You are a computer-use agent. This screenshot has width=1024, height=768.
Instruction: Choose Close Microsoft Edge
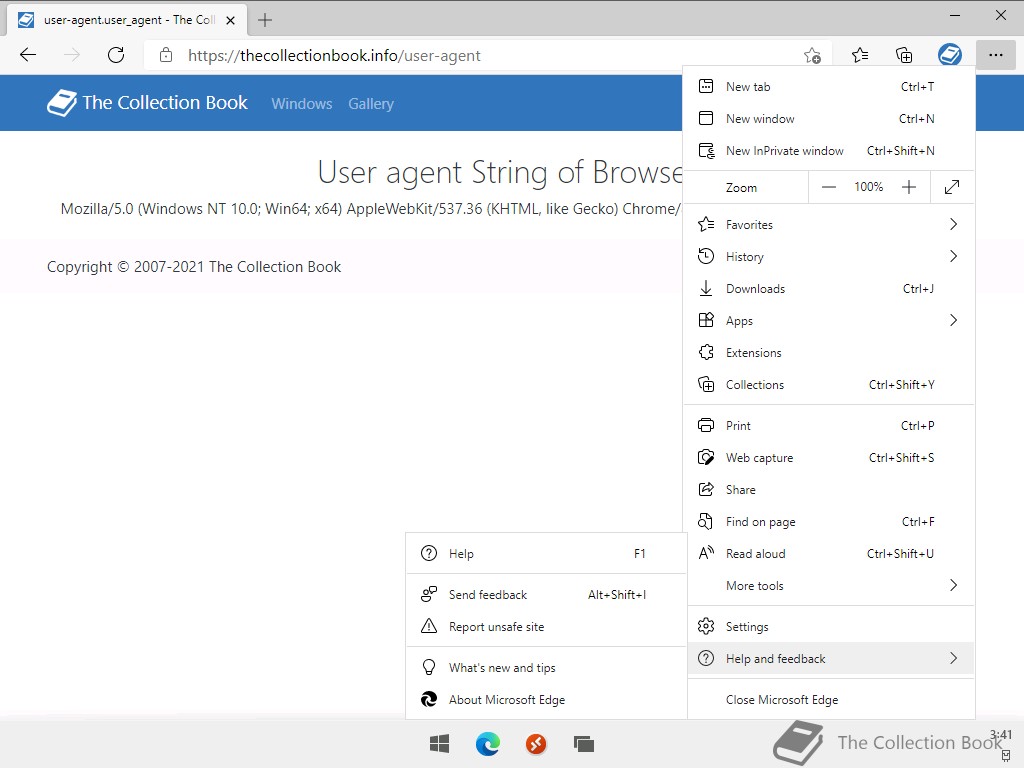pos(829,699)
